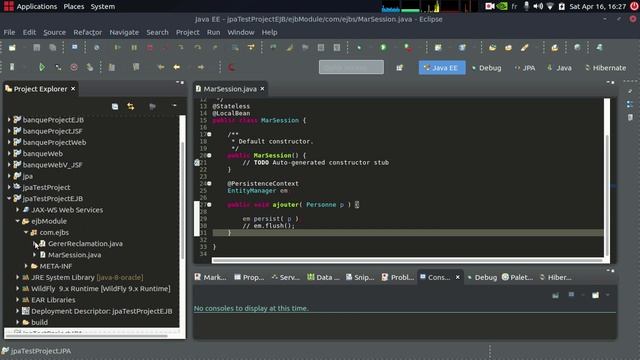
Task: Open the Source menu
Action: tap(54, 32)
